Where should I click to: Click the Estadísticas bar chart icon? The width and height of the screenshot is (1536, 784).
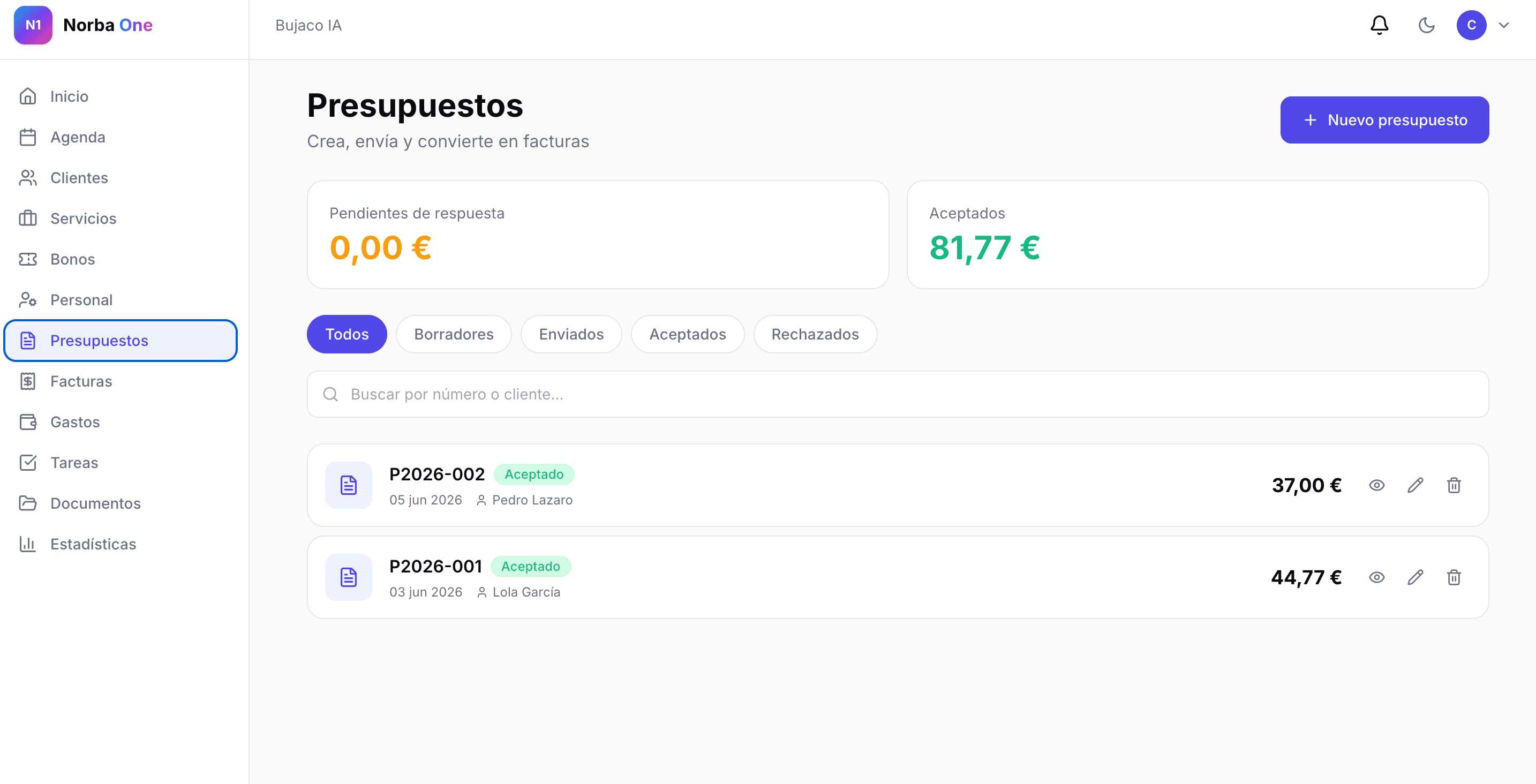(27, 544)
